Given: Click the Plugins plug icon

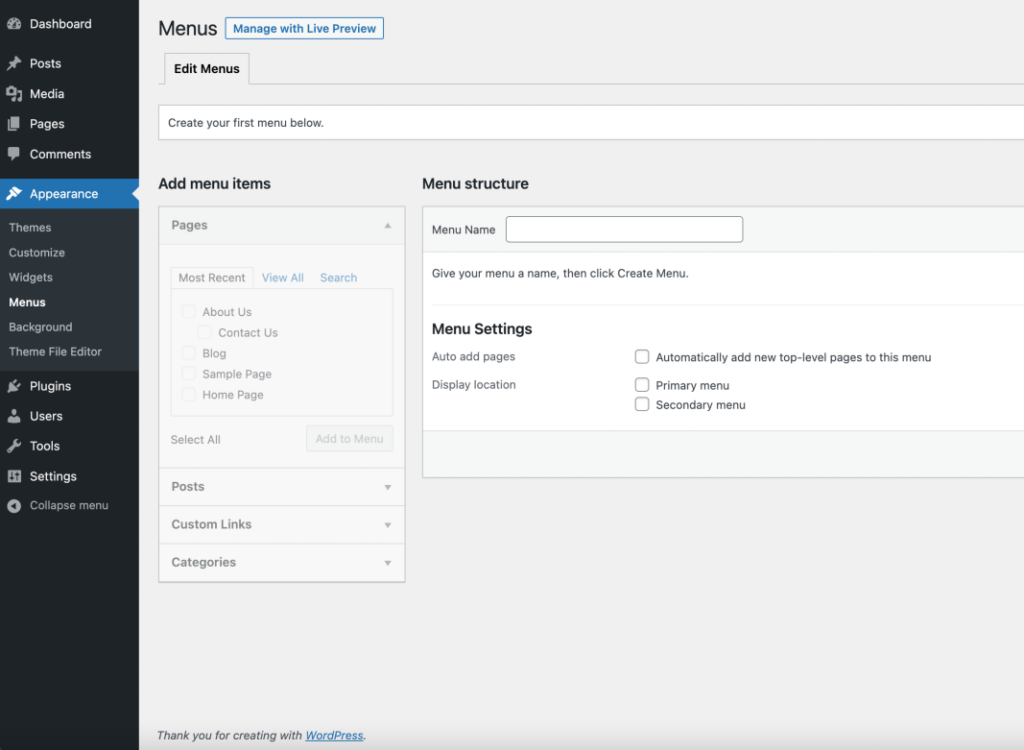Looking at the screenshot, I should pos(14,386).
